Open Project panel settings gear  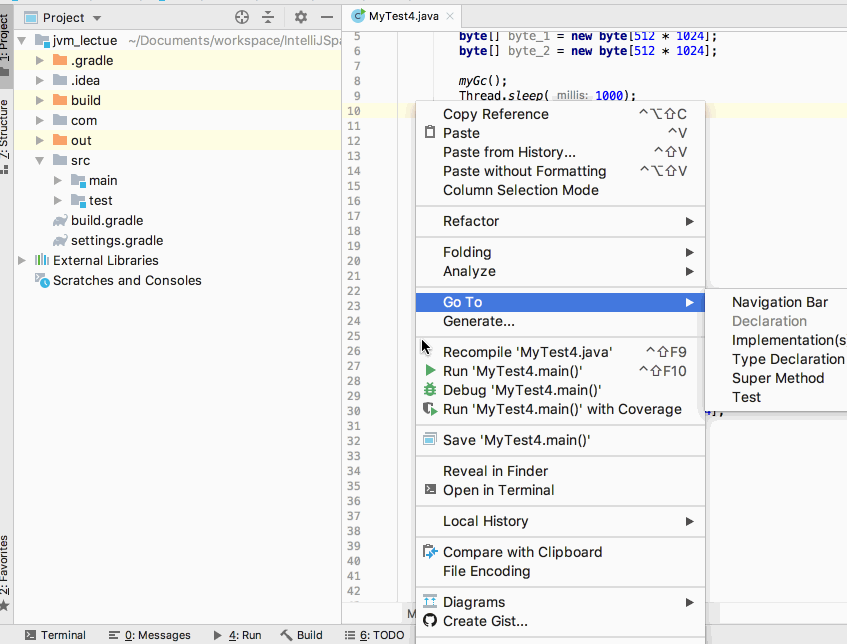[x=301, y=17]
